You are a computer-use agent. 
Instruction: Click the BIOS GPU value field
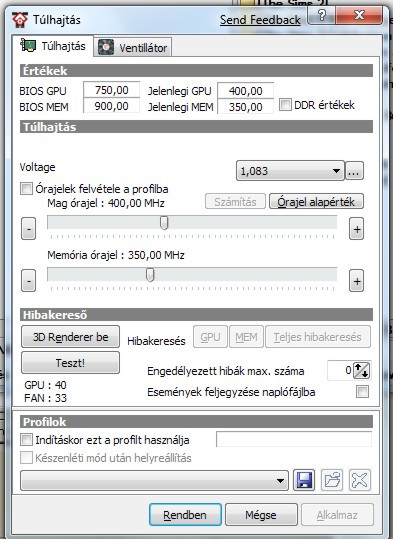[111, 90]
